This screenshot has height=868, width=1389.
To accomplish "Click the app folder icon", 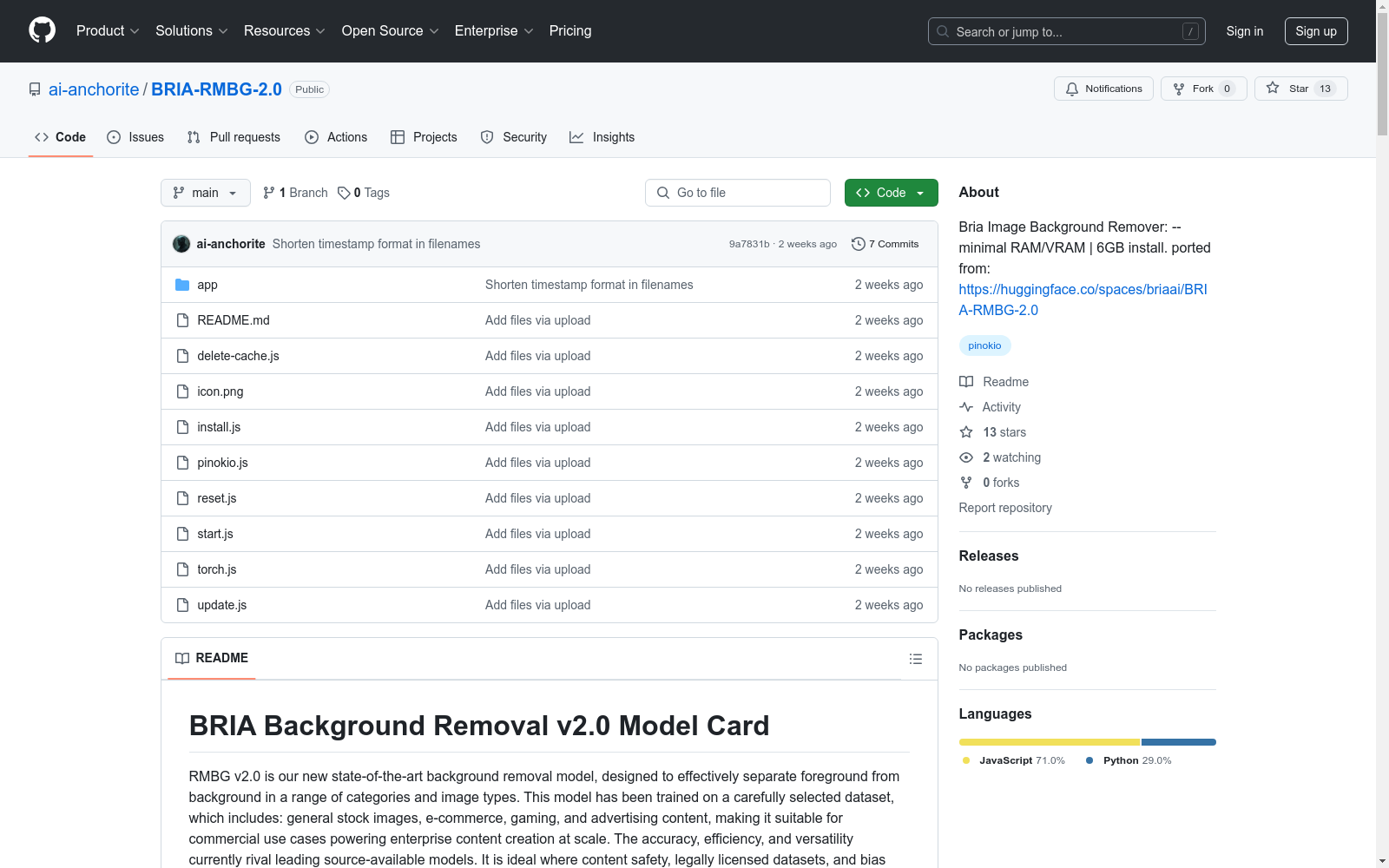I will [x=182, y=285].
